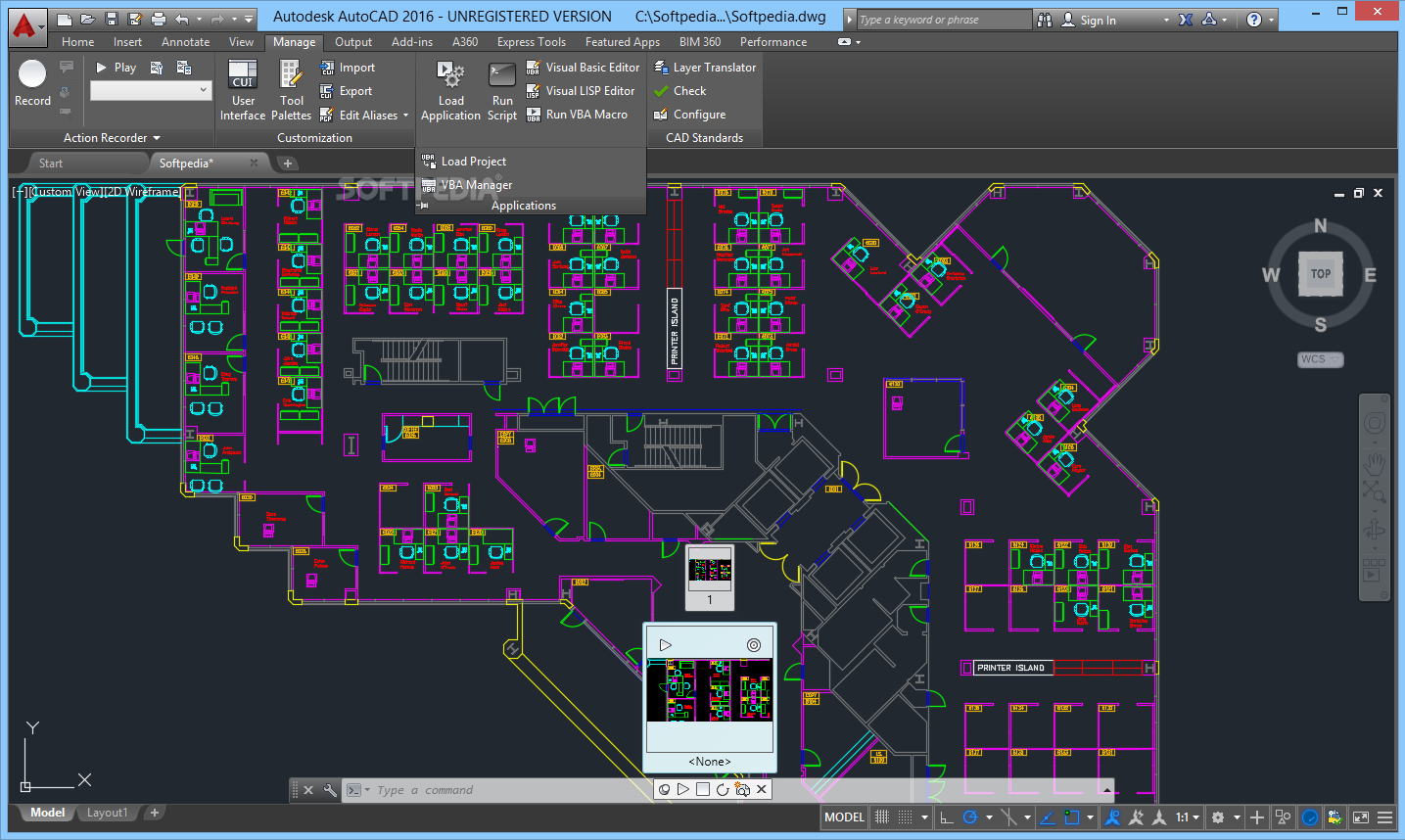Enable Ortho mode in the status bar
1405x840 pixels.
(x=947, y=817)
